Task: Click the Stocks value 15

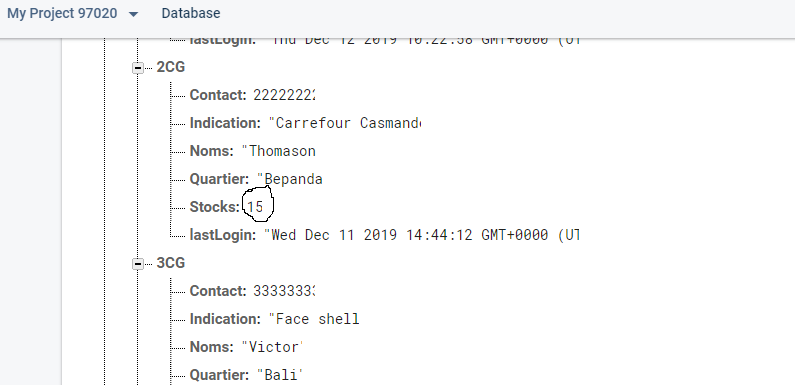Action: tap(255, 207)
